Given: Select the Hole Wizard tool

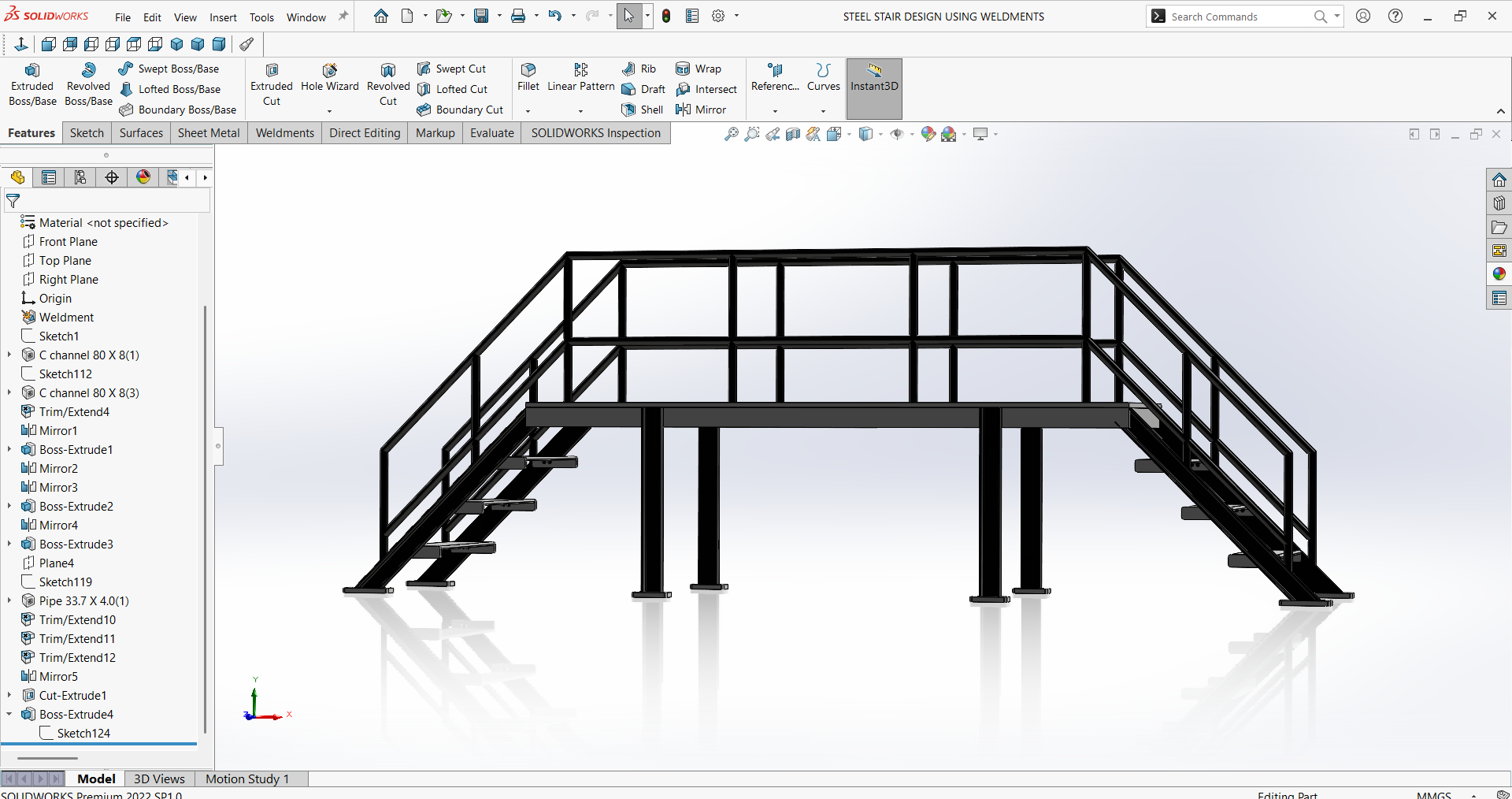Looking at the screenshot, I should point(329,78).
